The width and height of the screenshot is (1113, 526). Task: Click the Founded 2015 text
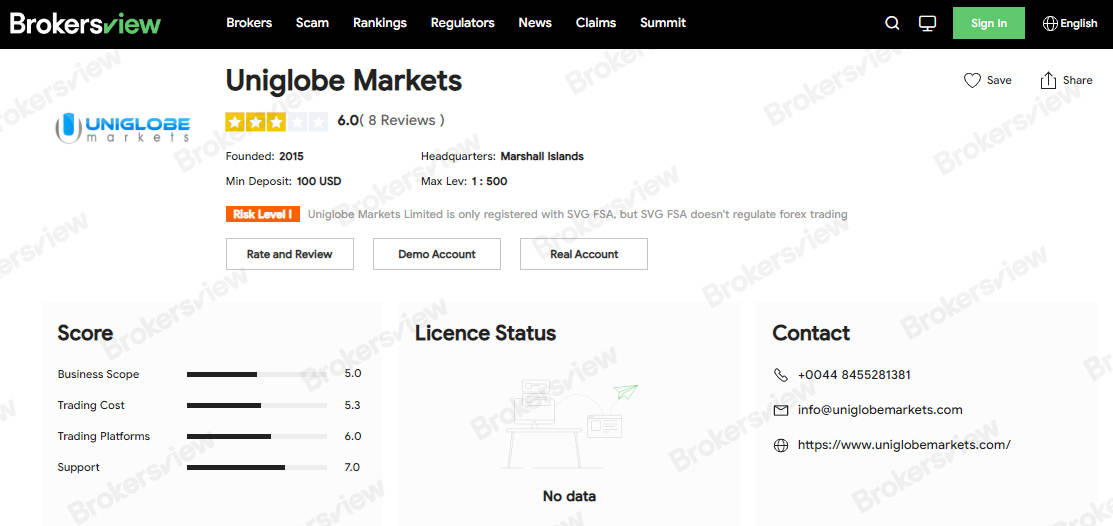pos(264,156)
